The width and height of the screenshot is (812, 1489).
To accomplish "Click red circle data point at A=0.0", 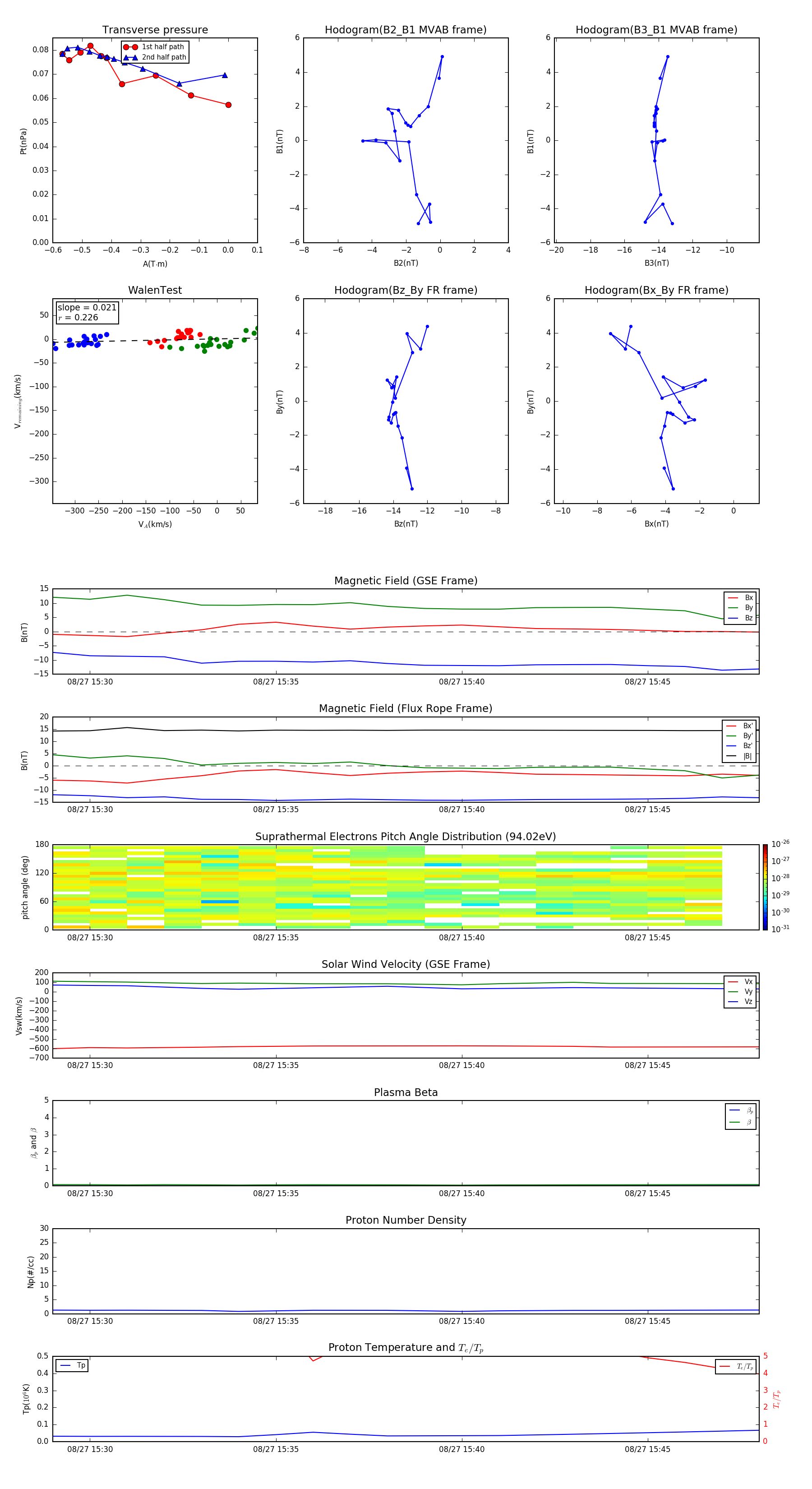I will point(228,105).
